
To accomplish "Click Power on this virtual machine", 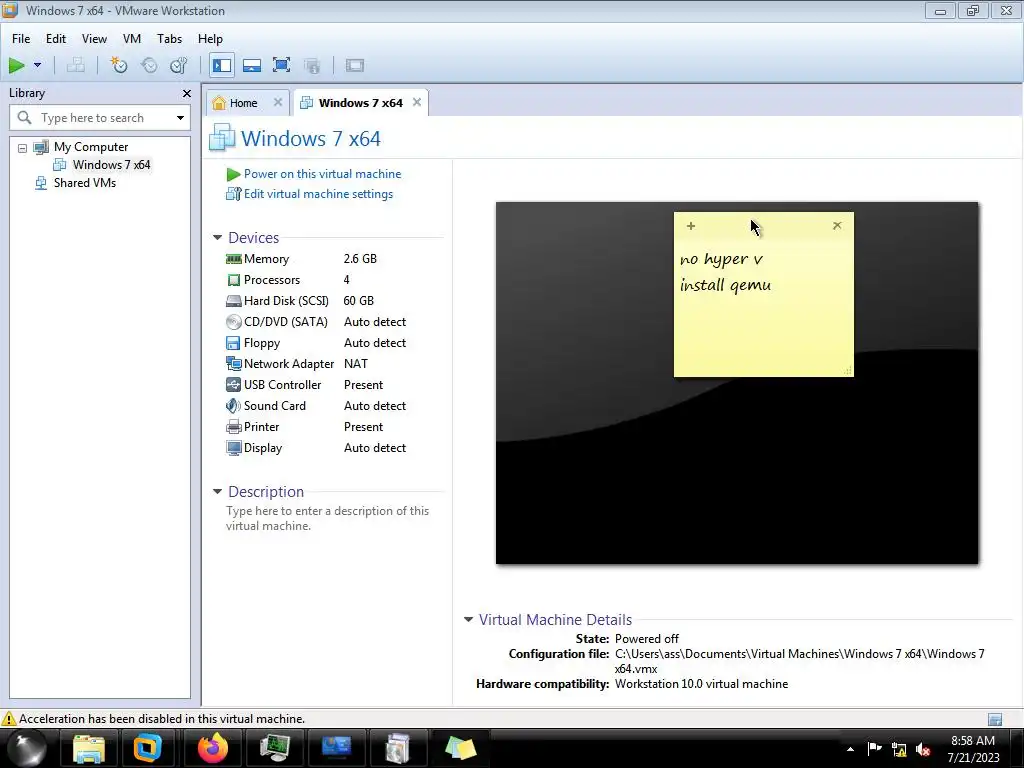I will pos(322,174).
